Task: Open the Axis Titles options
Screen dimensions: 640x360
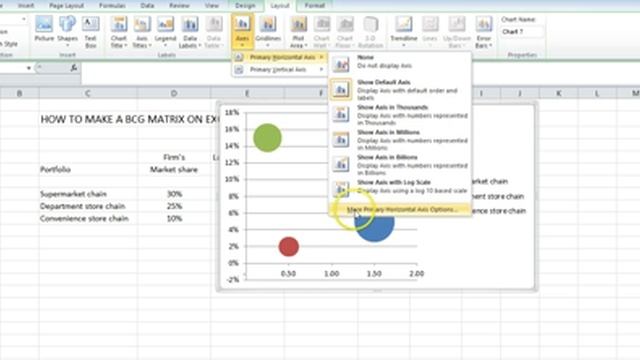Action: pos(142,32)
